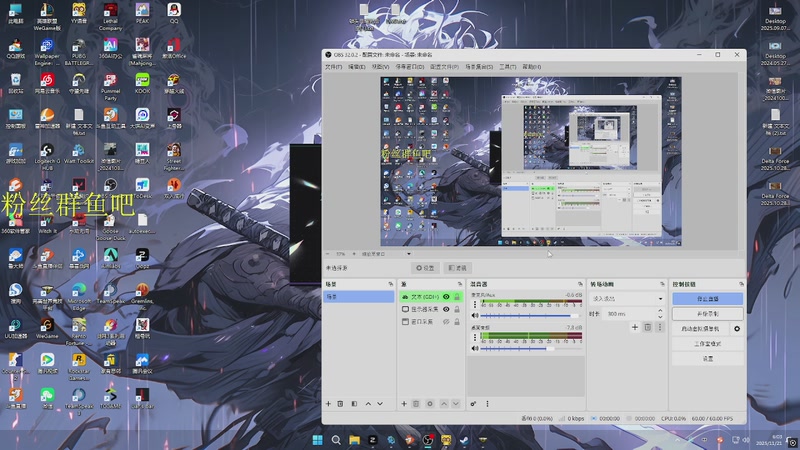The height and width of the screenshot is (450, 800).
Task: Zoom in preview with the plus icon
Action: click(354, 254)
